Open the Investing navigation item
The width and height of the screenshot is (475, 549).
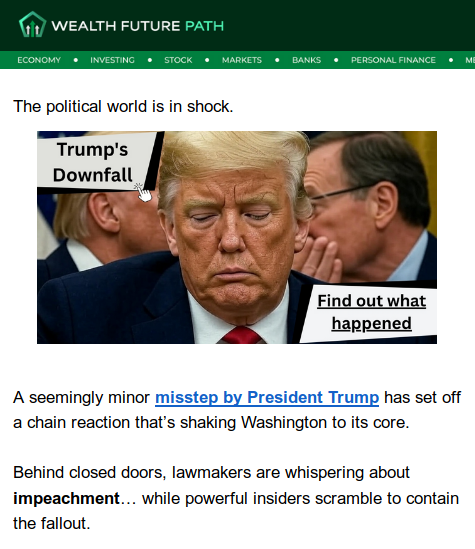[112, 60]
